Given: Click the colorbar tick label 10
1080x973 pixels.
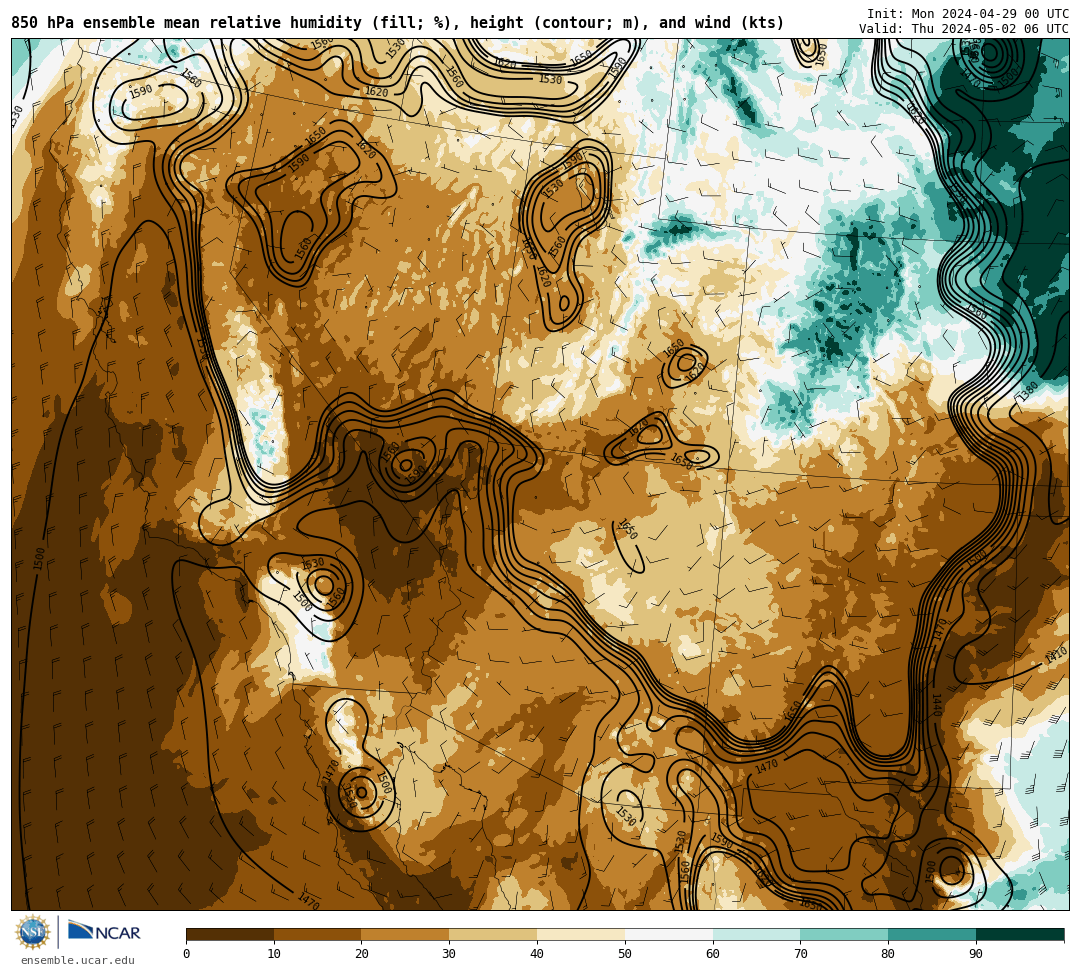Looking at the screenshot, I should tap(274, 954).
